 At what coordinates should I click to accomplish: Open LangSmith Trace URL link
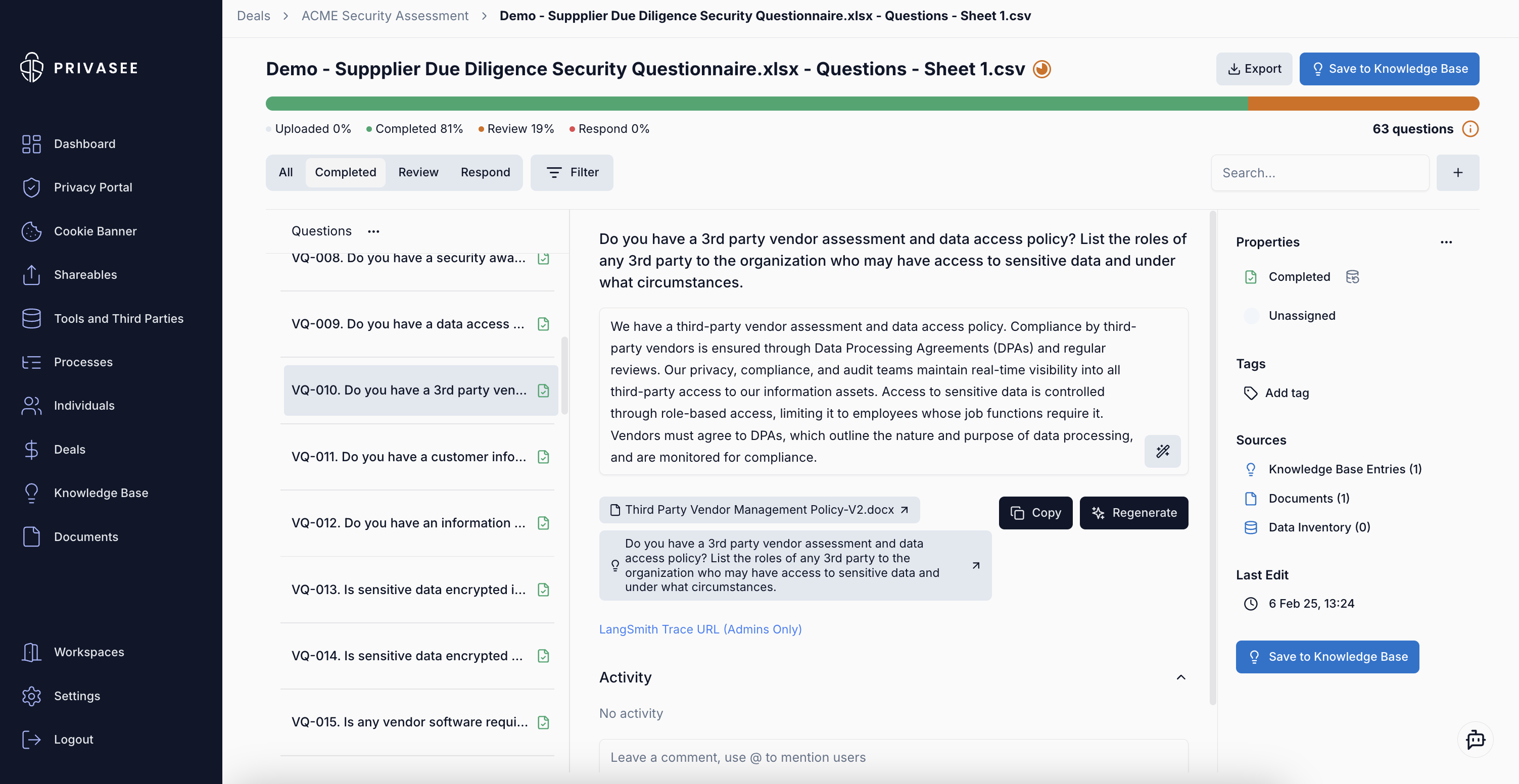(700, 629)
